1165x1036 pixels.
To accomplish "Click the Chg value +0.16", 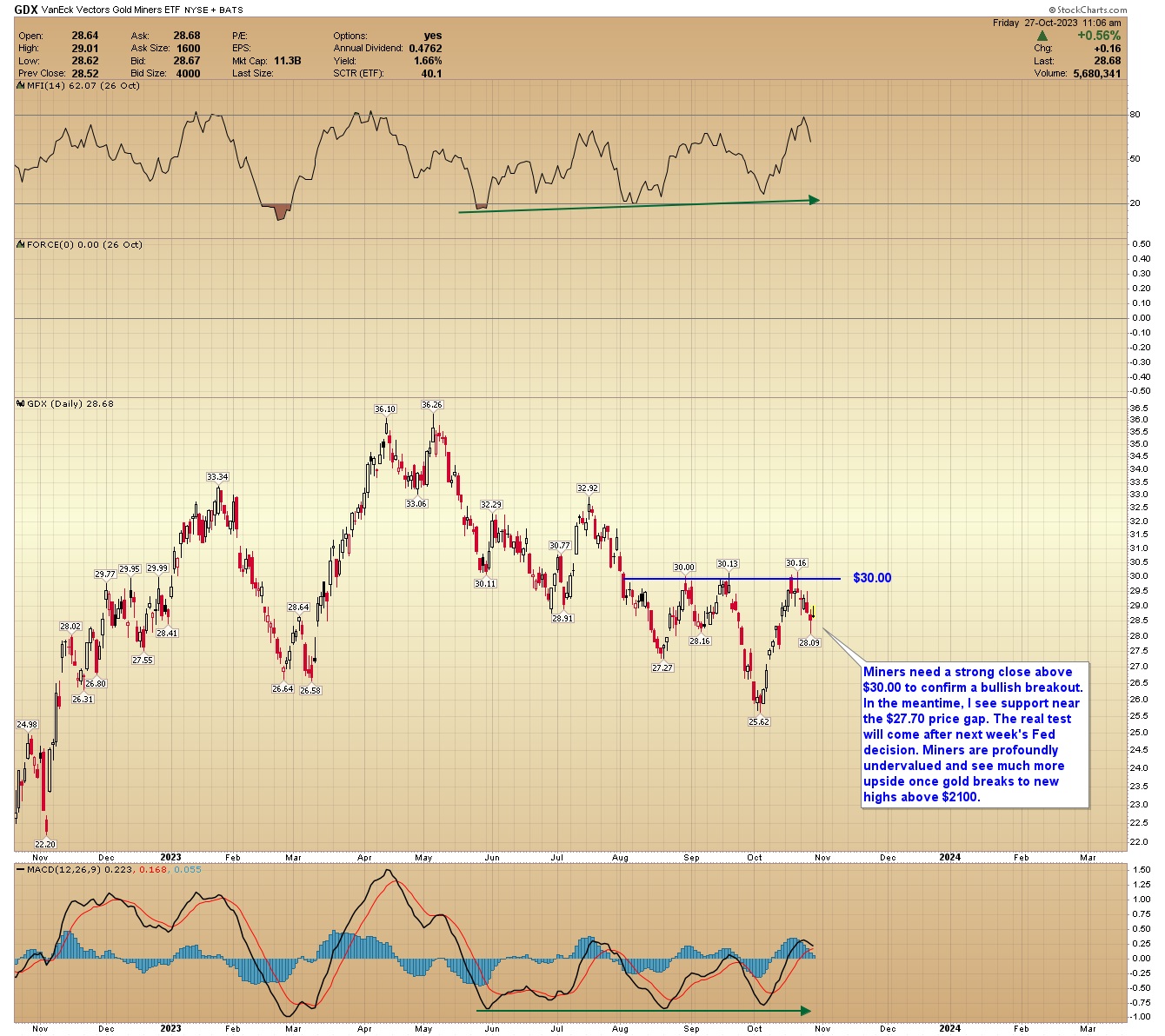I will [x=1108, y=49].
